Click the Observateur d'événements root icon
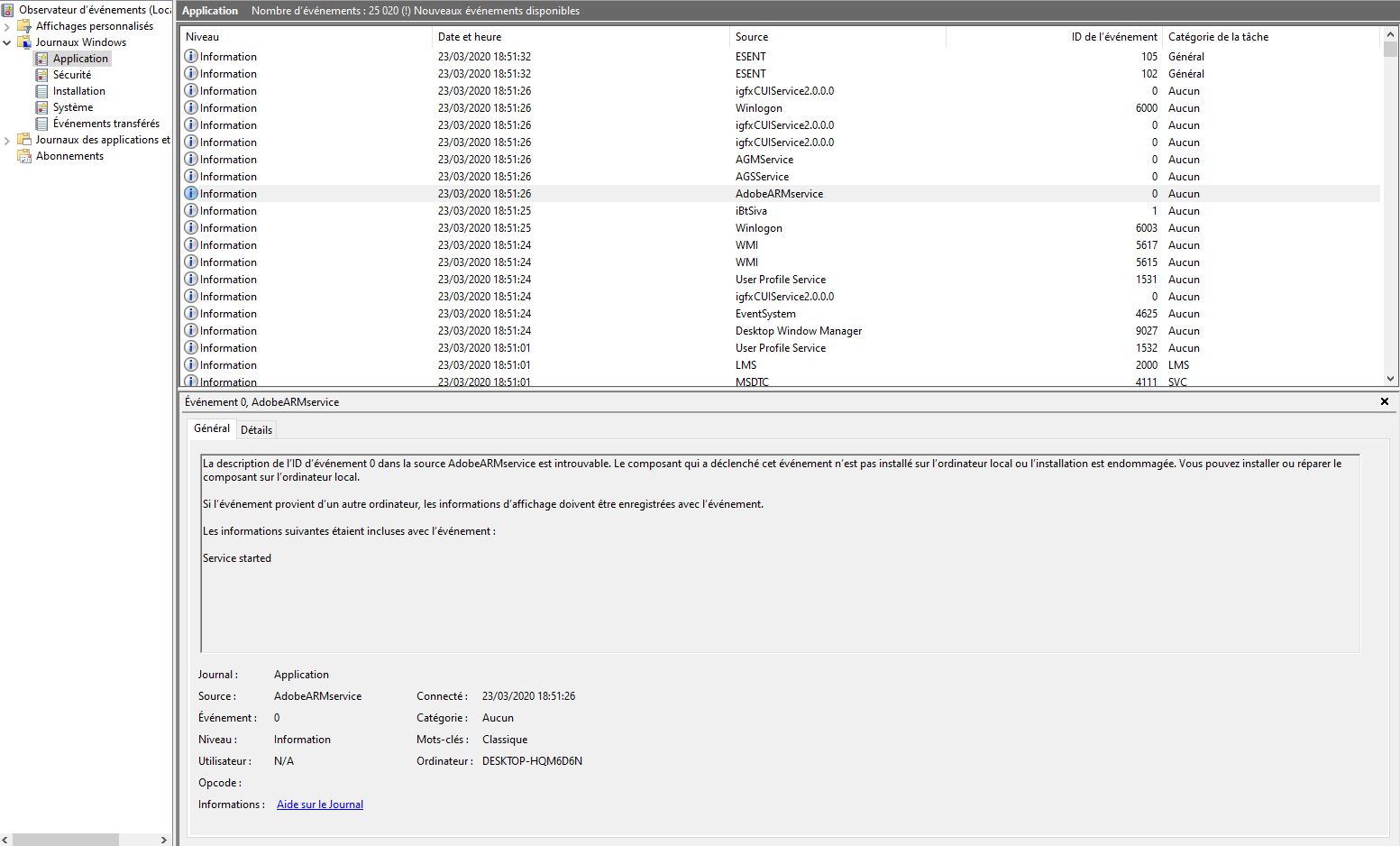Viewport: 1400px width, 846px height. (x=7, y=10)
